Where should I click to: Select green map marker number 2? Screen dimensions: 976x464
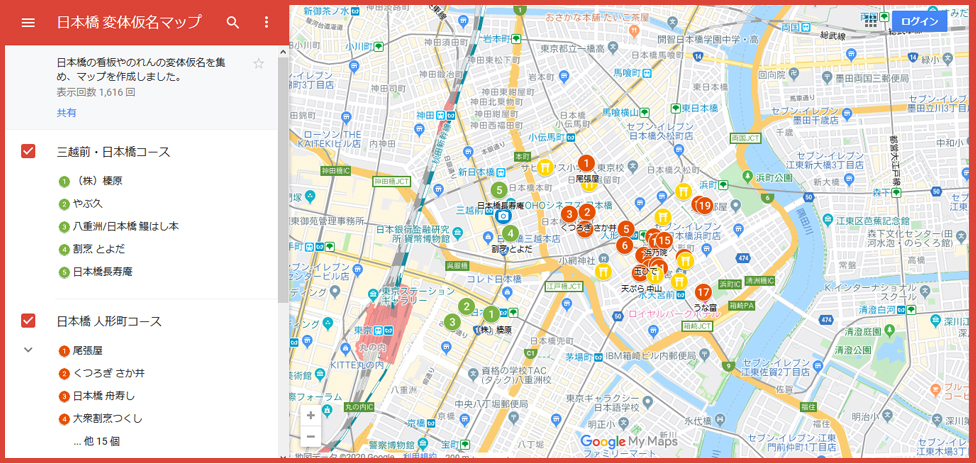click(x=466, y=306)
